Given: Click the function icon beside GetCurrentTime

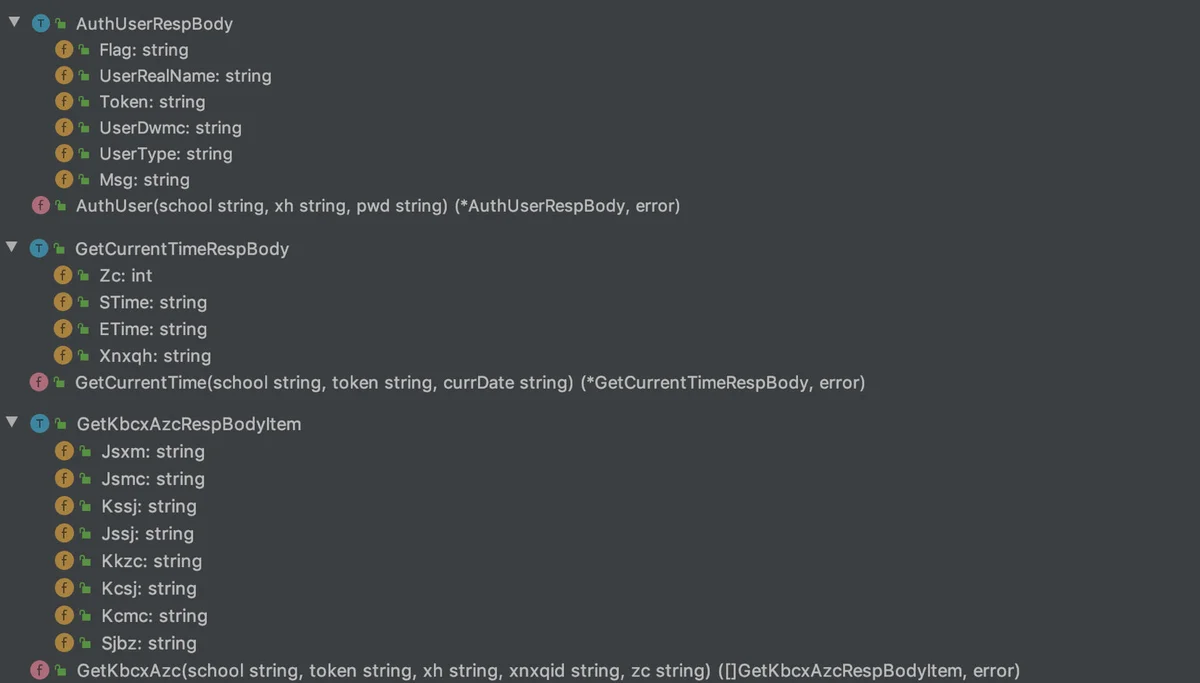Looking at the screenshot, I should (x=40, y=382).
